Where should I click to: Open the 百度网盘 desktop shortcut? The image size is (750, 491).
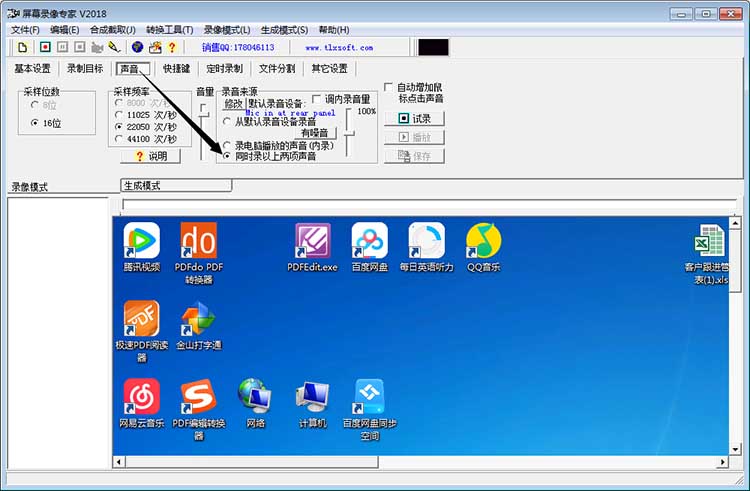(369, 247)
